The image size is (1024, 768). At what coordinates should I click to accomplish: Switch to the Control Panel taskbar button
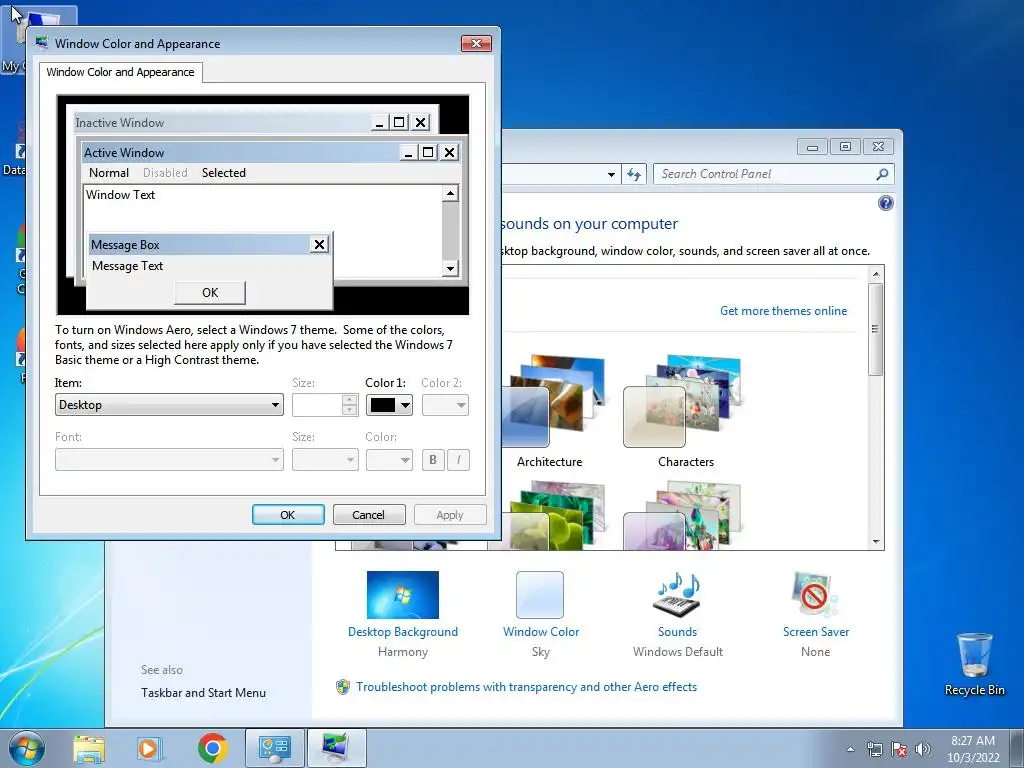tap(274, 748)
